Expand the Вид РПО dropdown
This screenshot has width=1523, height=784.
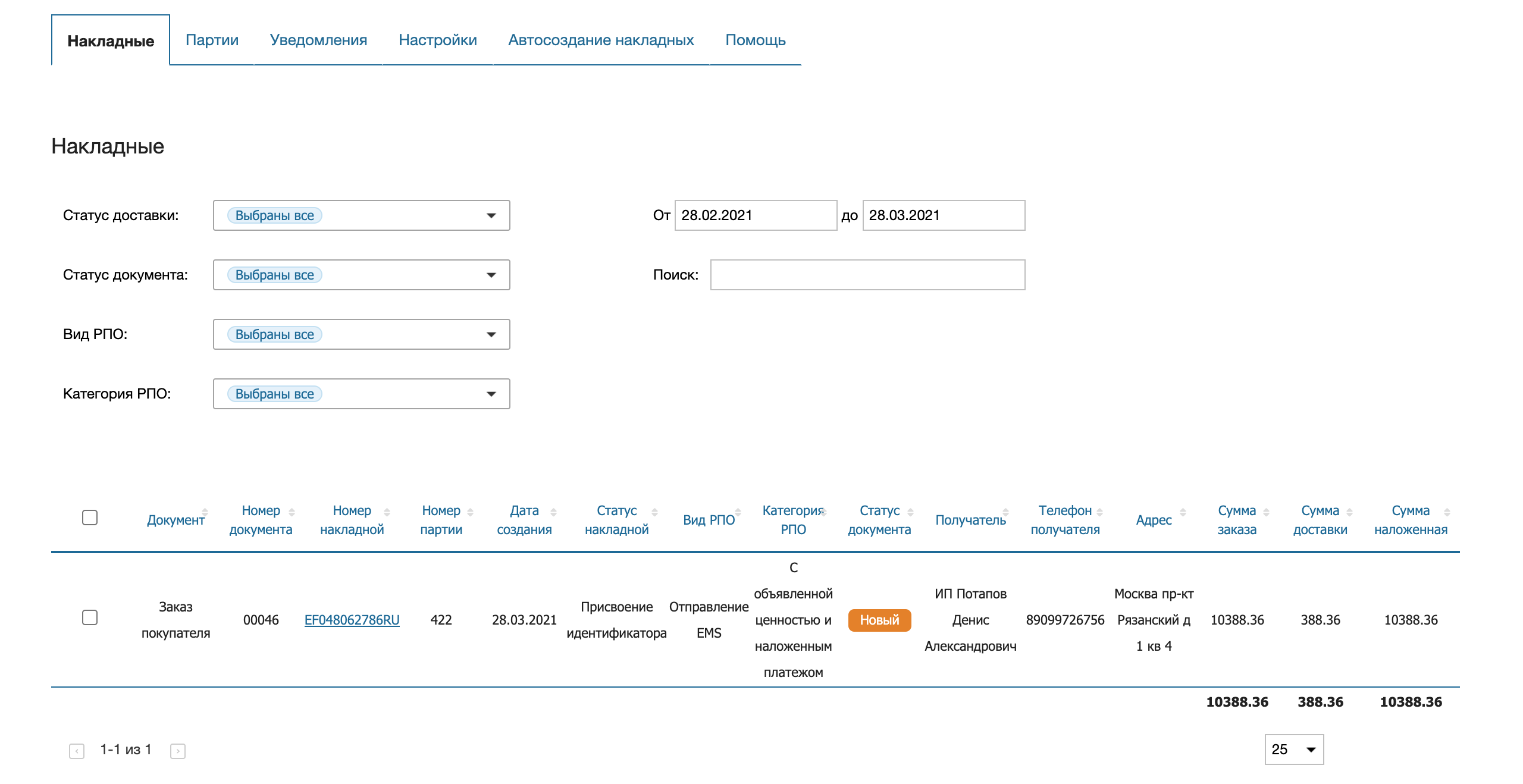pyautogui.click(x=361, y=334)
